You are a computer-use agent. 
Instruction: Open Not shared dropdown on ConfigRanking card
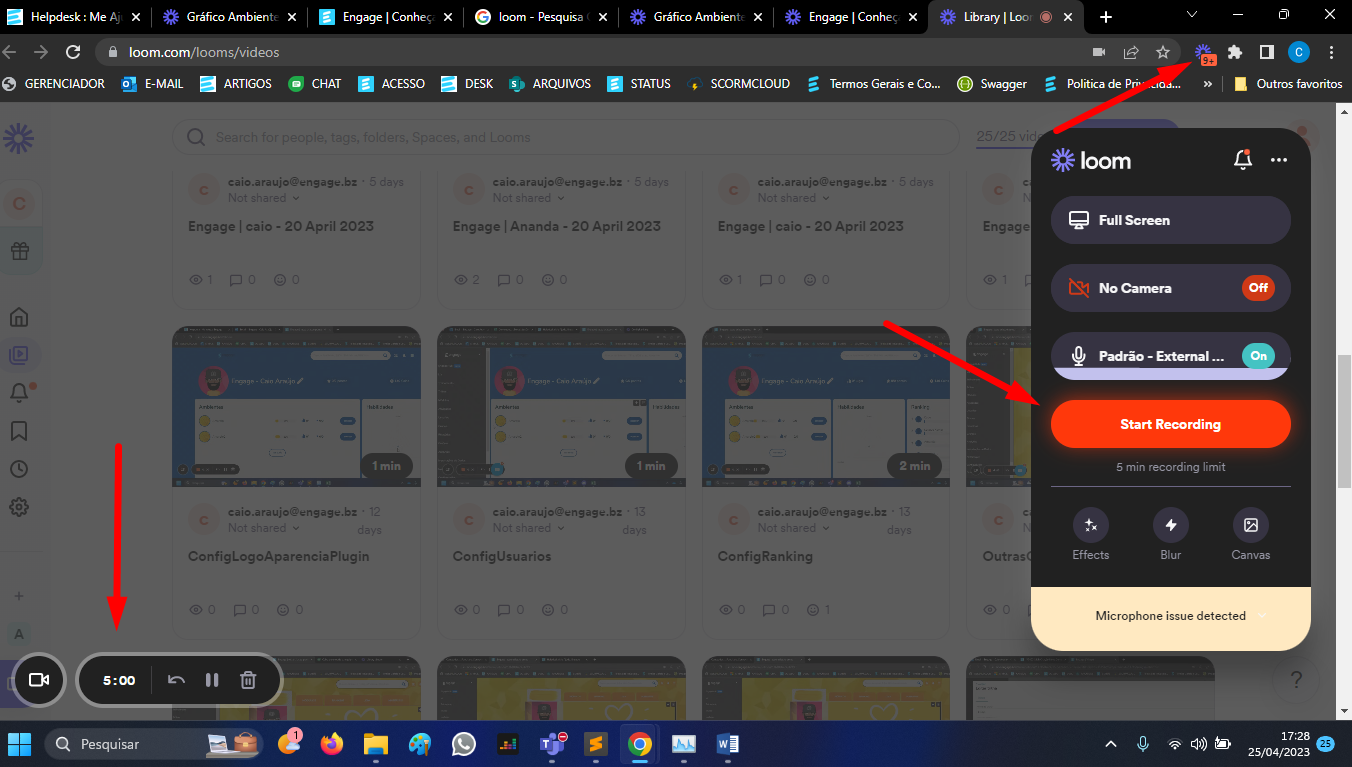794,528
